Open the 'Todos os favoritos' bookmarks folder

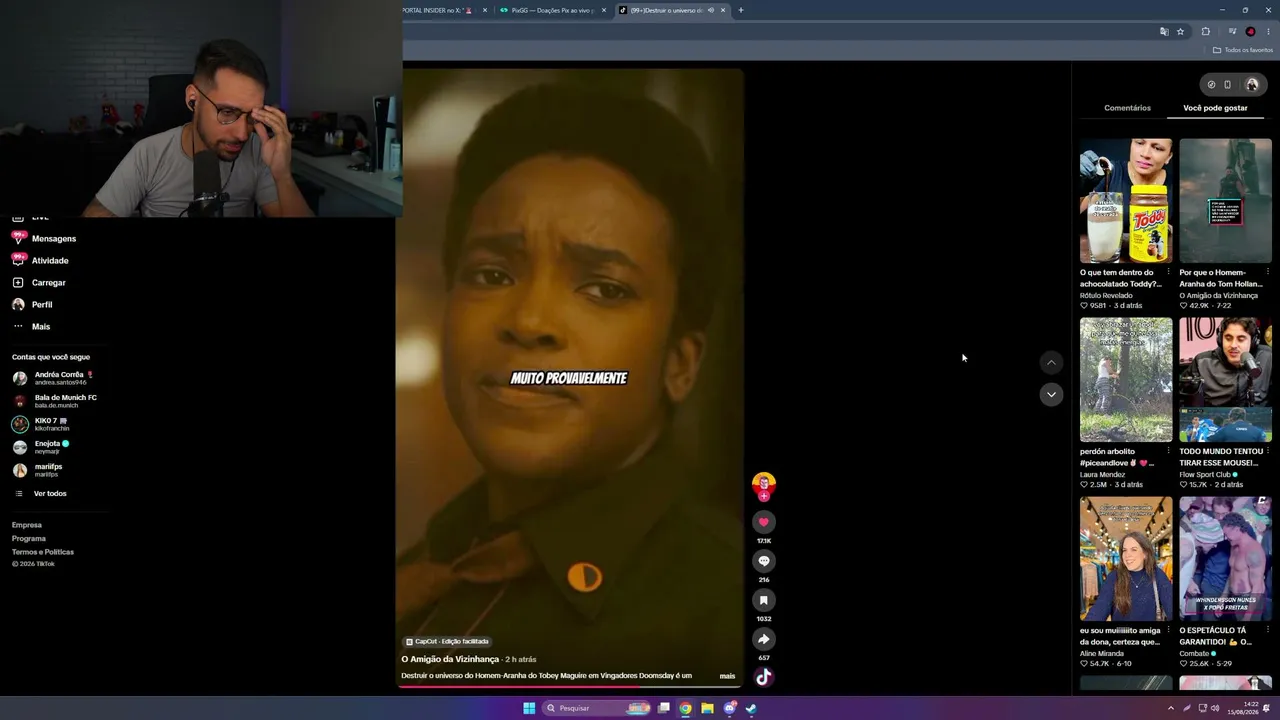[x=1243, y=50]
